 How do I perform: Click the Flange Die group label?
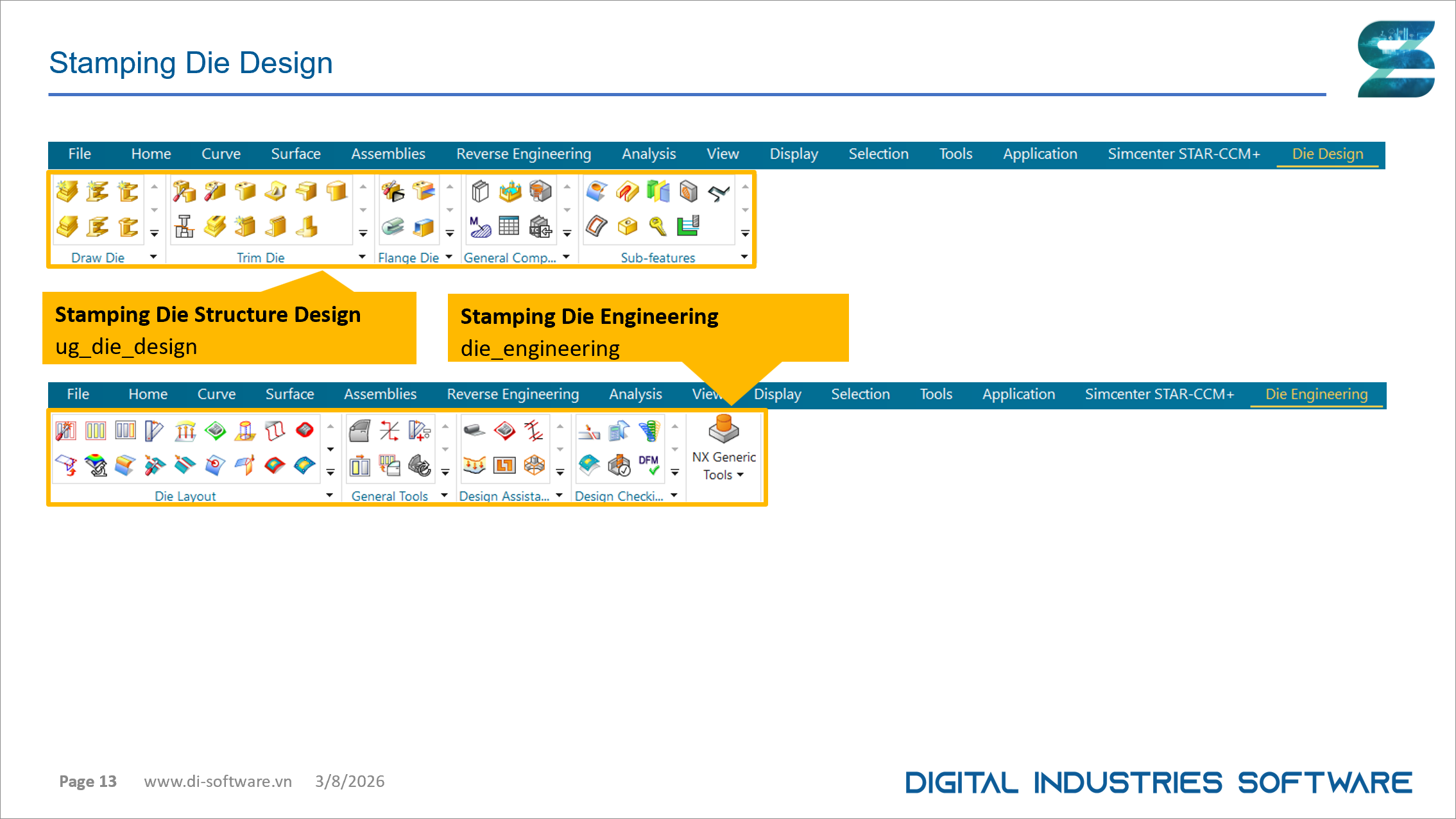[408, 257]
